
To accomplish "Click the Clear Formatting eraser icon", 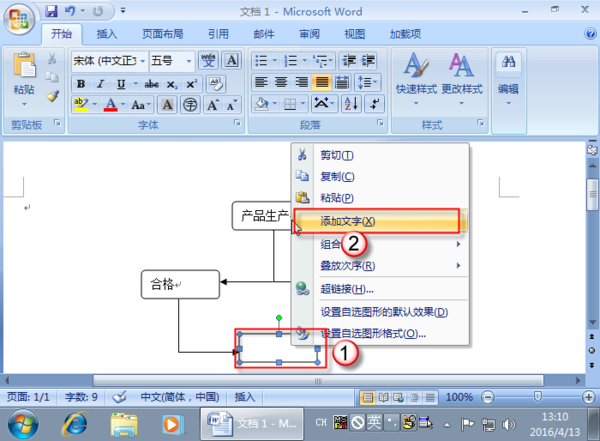I will tap(216, 84).
